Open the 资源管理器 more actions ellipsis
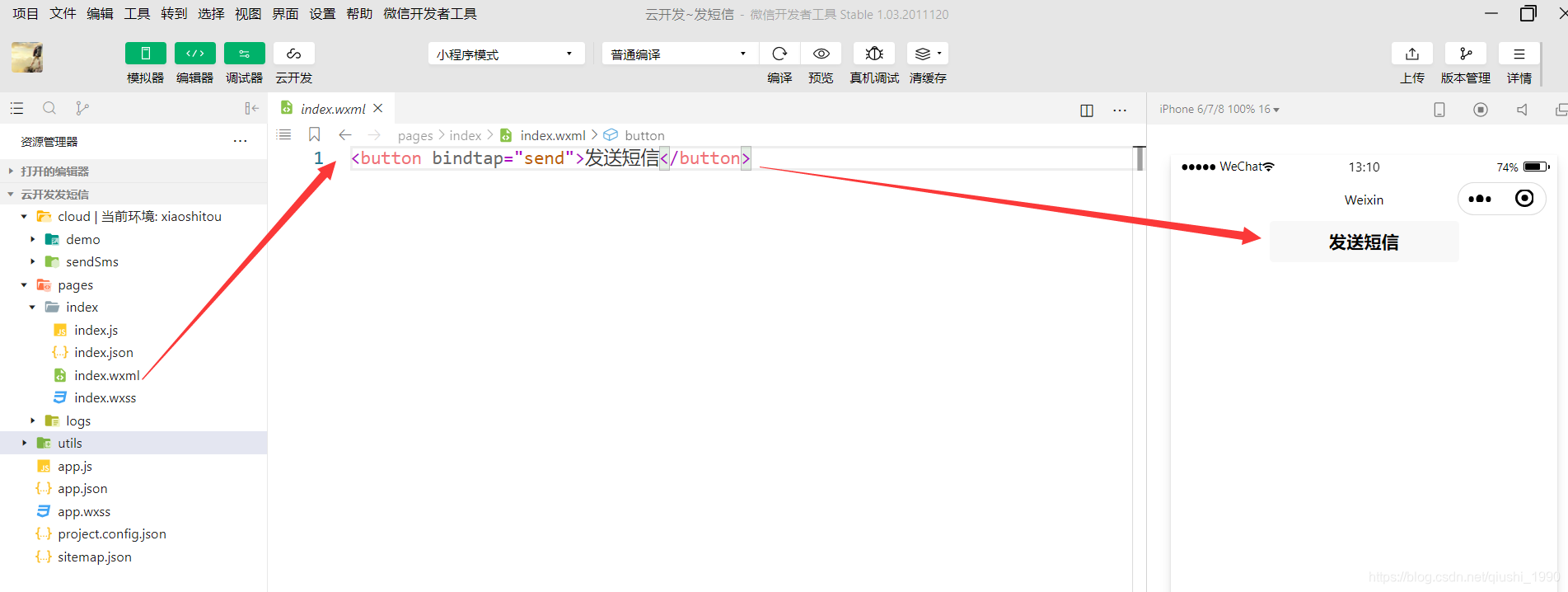 (x=240, y=141)
